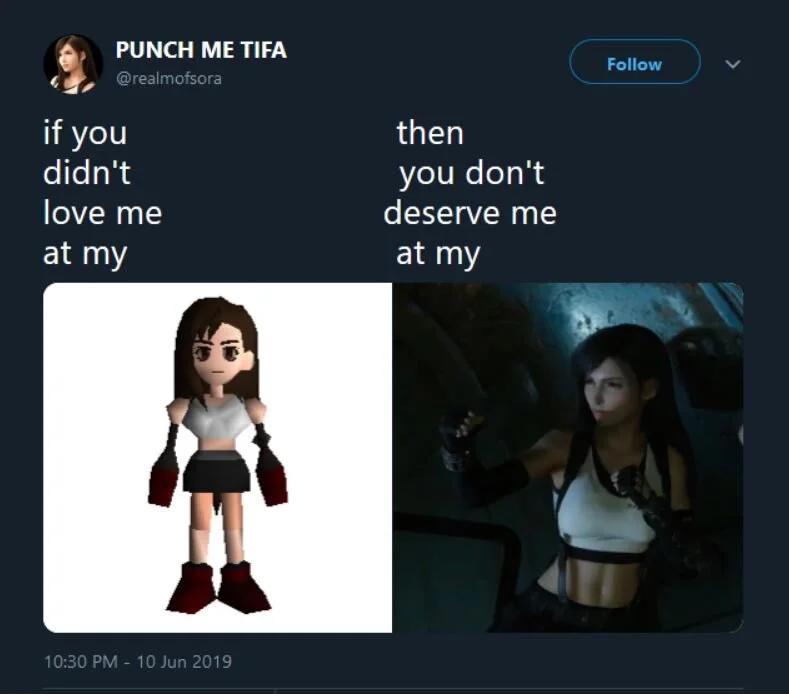This screenshot has width=789, height=699.
Task: View the dark remake character image
Action: coord(568,457)
